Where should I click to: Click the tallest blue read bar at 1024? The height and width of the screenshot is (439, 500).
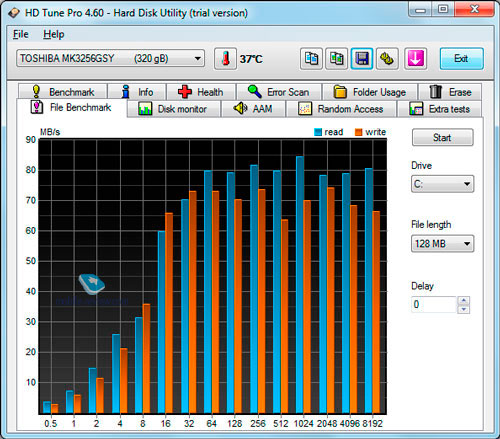coord(300,285)
